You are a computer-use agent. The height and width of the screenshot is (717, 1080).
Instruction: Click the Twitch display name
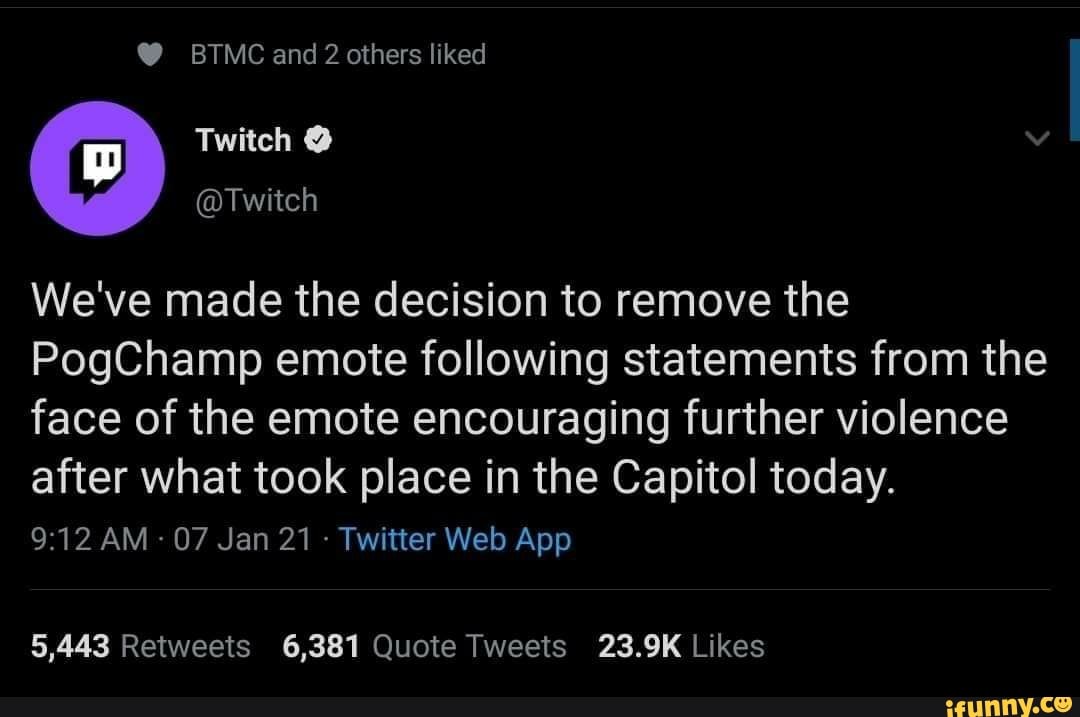tap(243, 139)
